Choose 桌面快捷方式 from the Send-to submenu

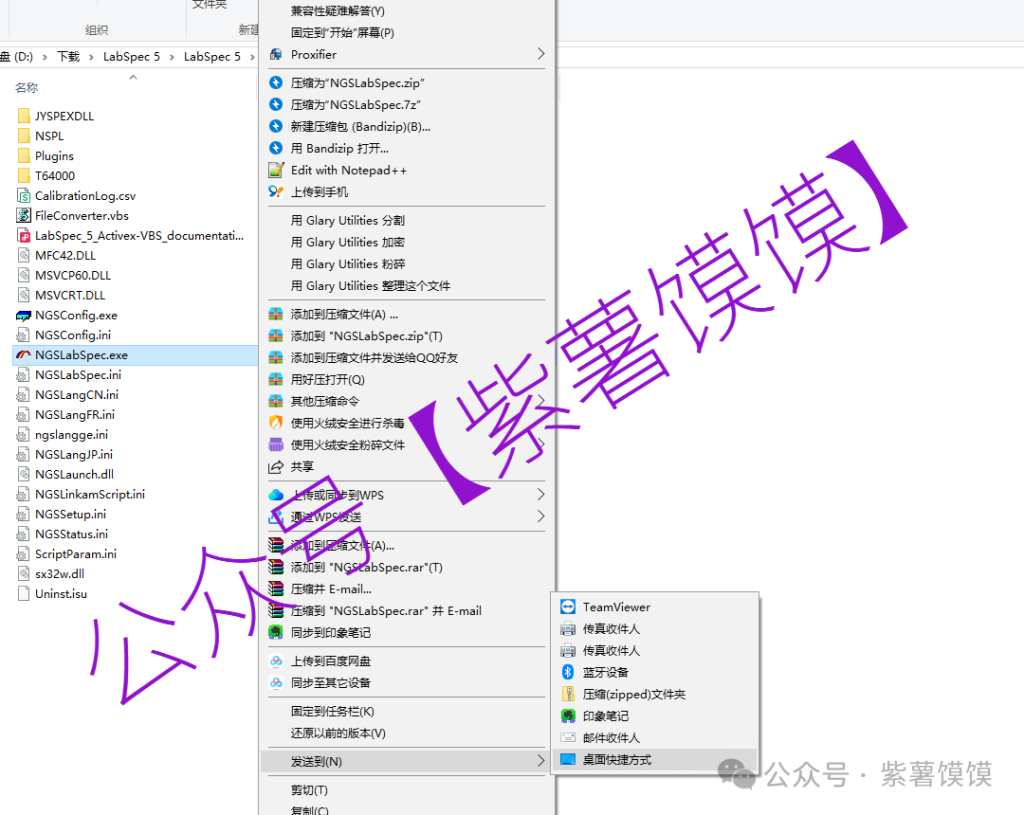click(617, 760)
